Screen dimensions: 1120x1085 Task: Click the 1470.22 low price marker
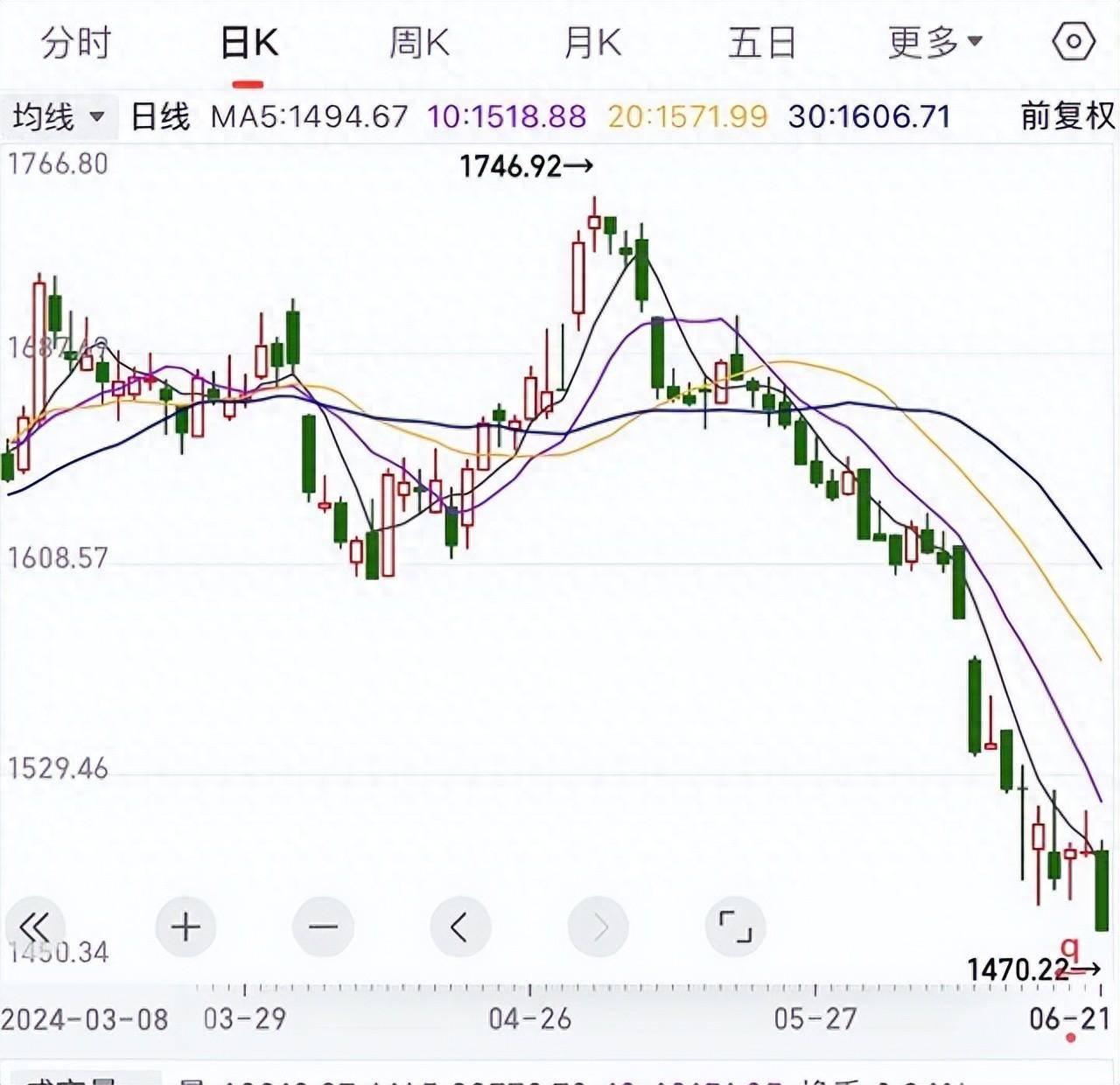pos(1032,969)
